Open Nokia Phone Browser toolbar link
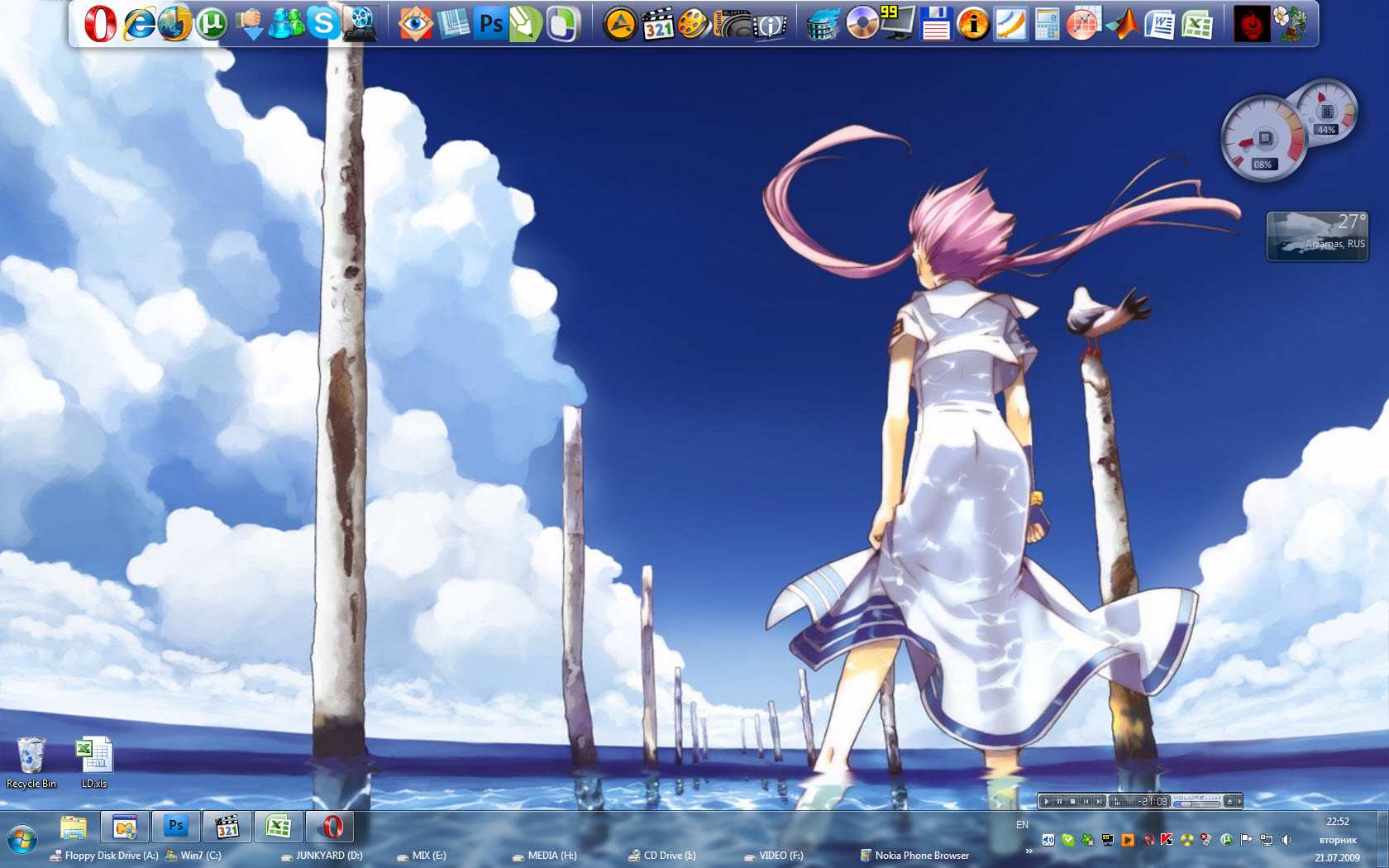Screen dimensions: 1389x868 914,856
